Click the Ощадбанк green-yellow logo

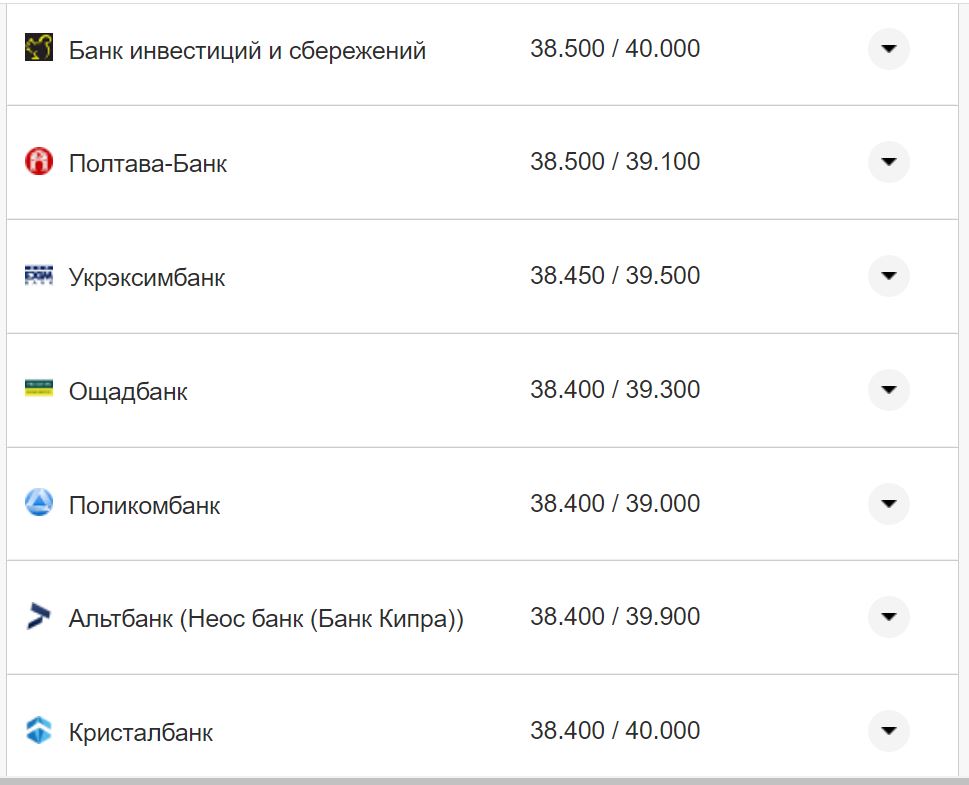point(38,389)
